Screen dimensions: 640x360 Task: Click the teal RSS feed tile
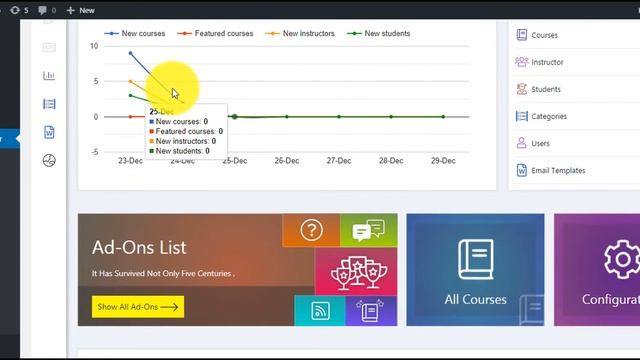click(x=320, y=311)
